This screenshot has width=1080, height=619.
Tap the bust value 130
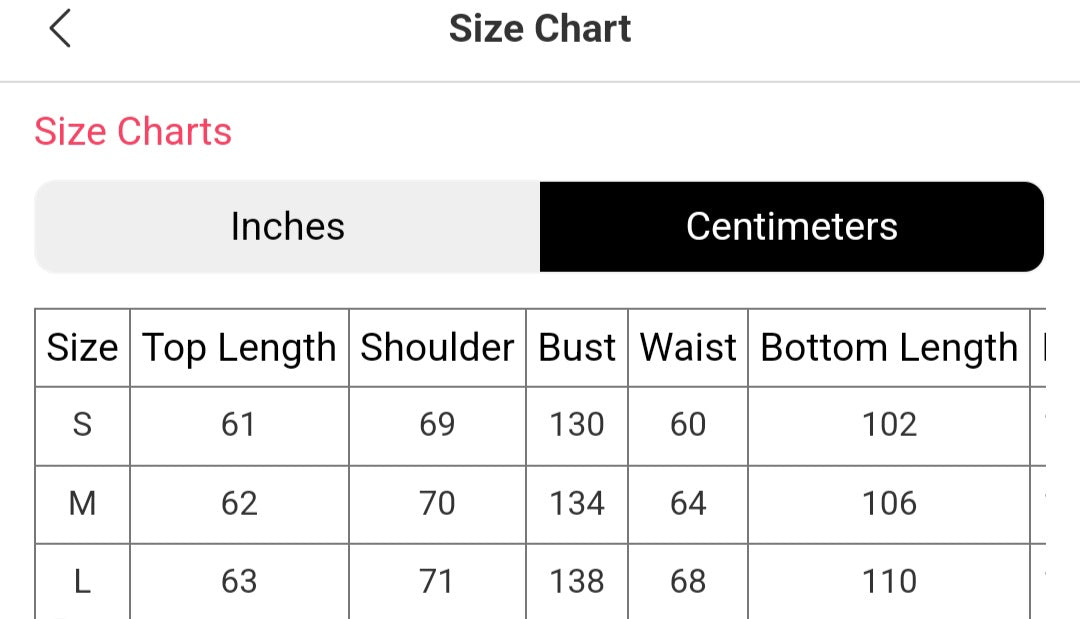[577, 425]
